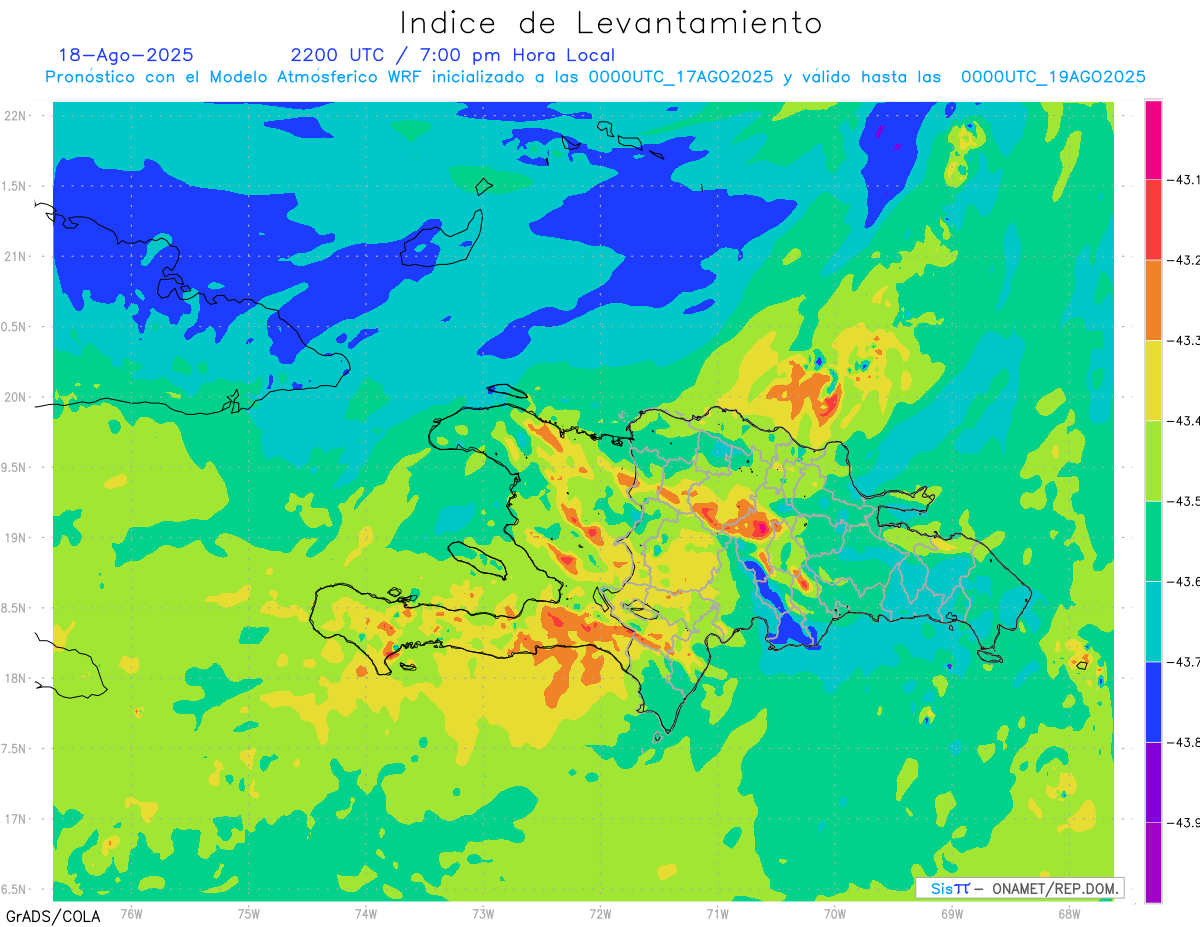Click latitude label '7.5N'
This screenshot has height=927, width=1200.
[x=14, y=749]
